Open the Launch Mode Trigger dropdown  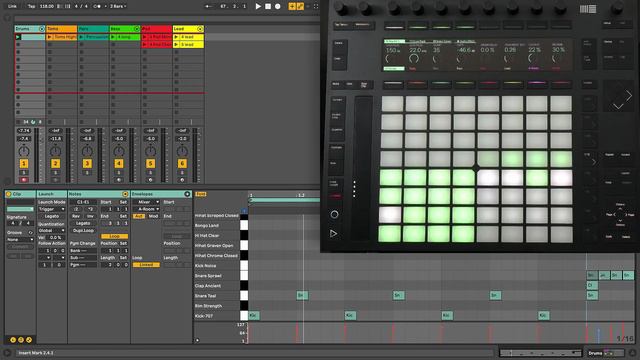(x=51, y=209)
